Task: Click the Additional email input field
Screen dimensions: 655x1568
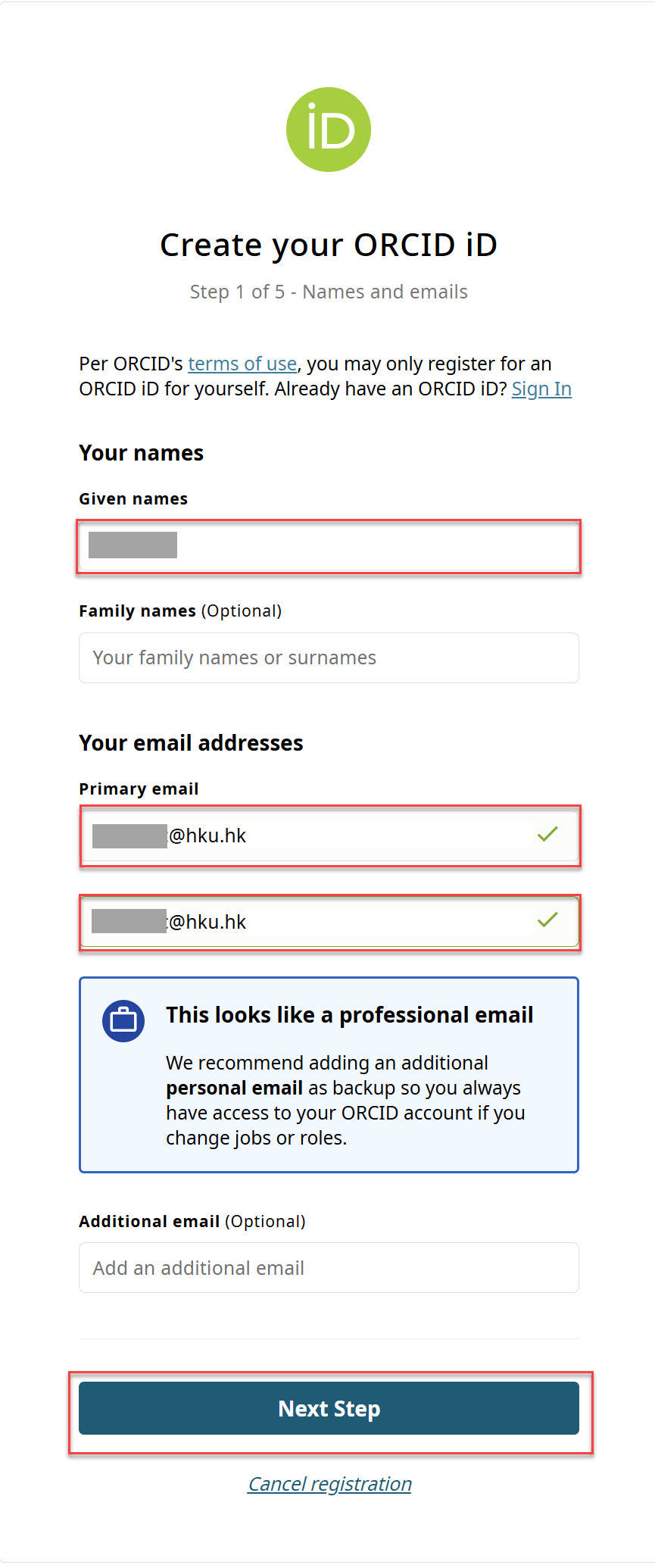Action: pyautogui.click(x=329, y=1267)
